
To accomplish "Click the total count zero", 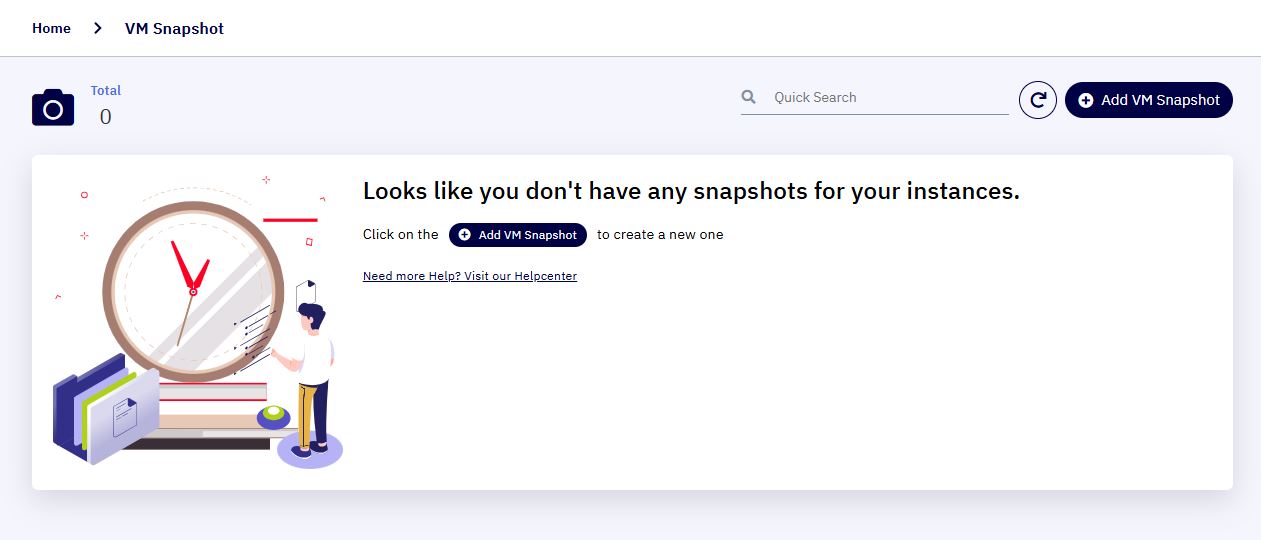I will (x=105, y=117).
